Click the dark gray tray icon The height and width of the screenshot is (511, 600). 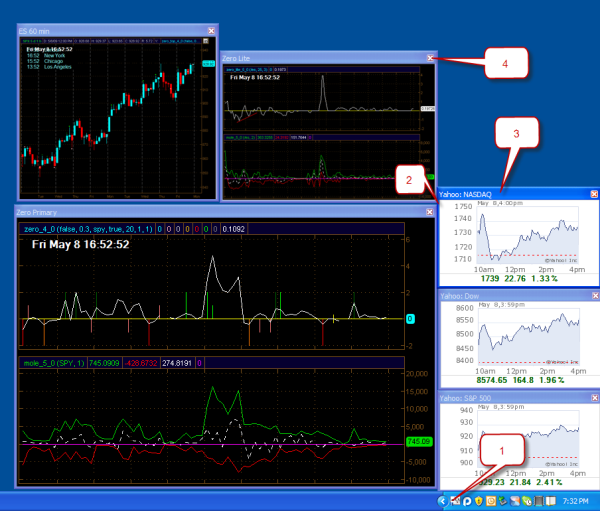[x=538, y=501]
